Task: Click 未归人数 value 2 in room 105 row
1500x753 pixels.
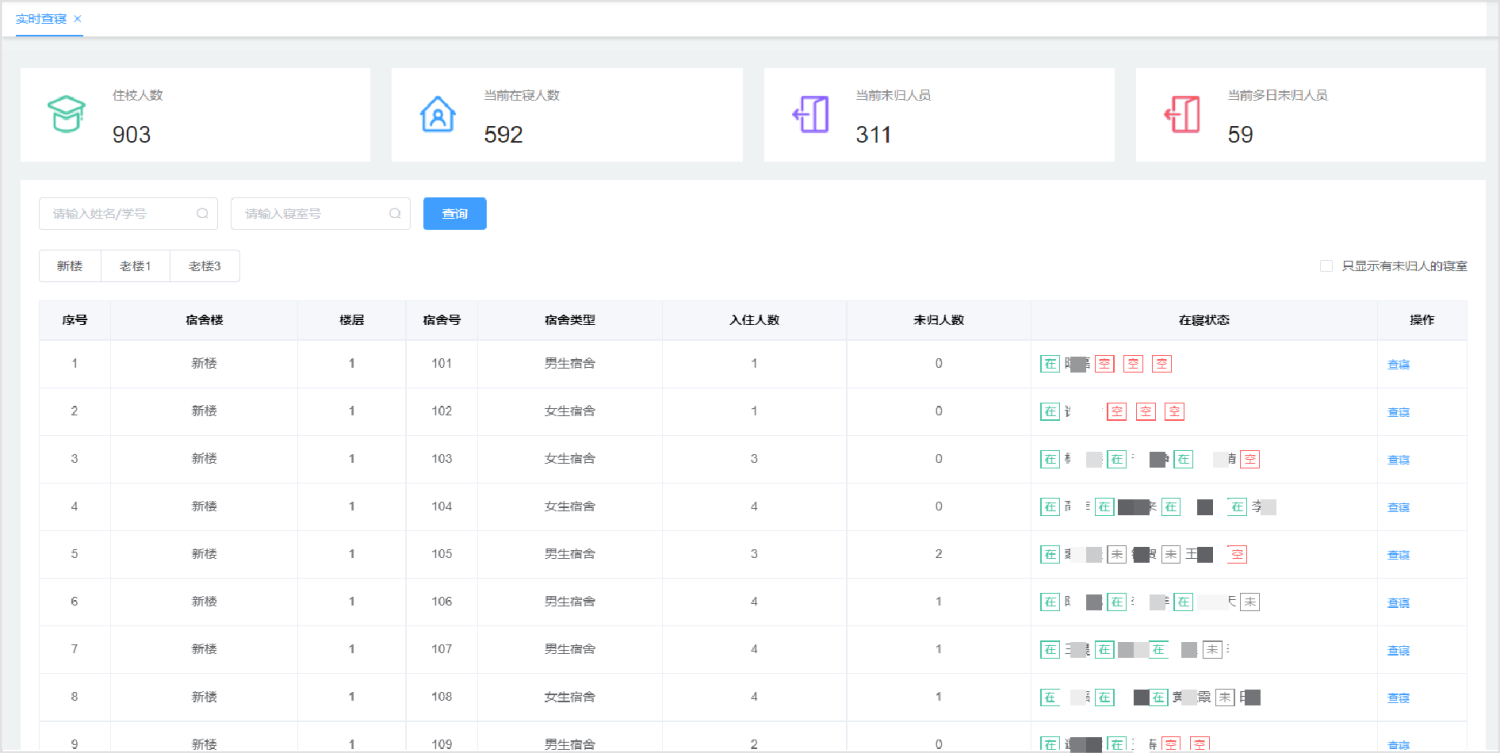Action: [x=939, y=554]
